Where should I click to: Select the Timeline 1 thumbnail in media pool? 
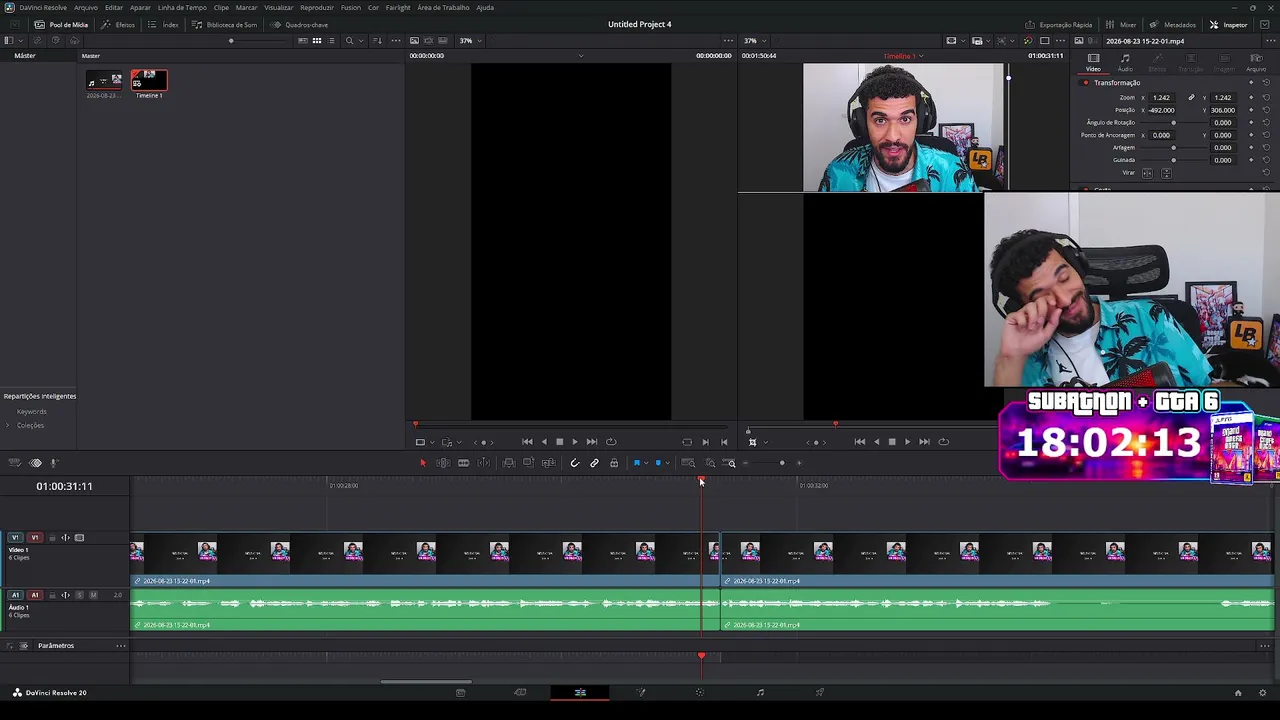(x=149, y=81)
